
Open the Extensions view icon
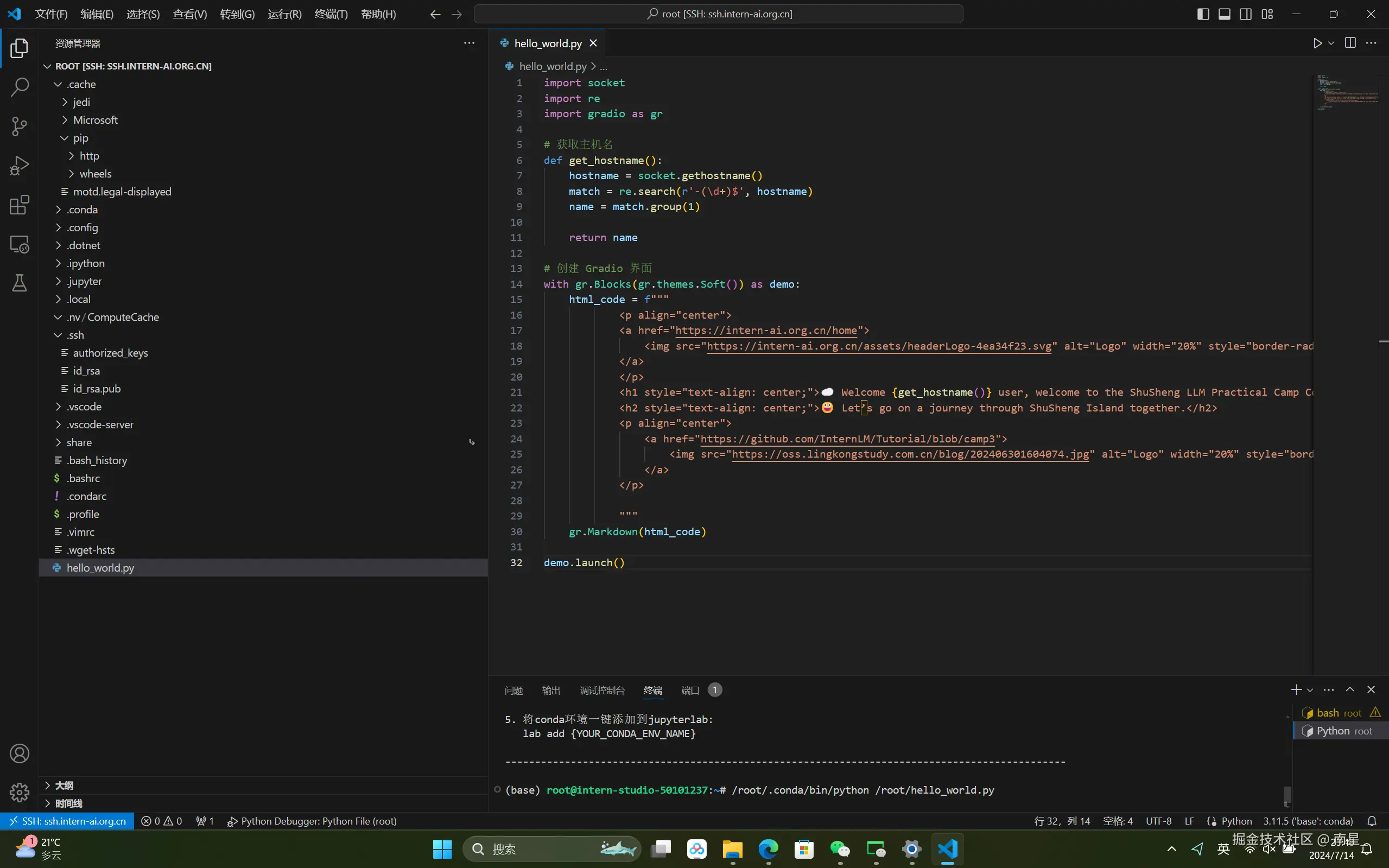click(20, 205)
